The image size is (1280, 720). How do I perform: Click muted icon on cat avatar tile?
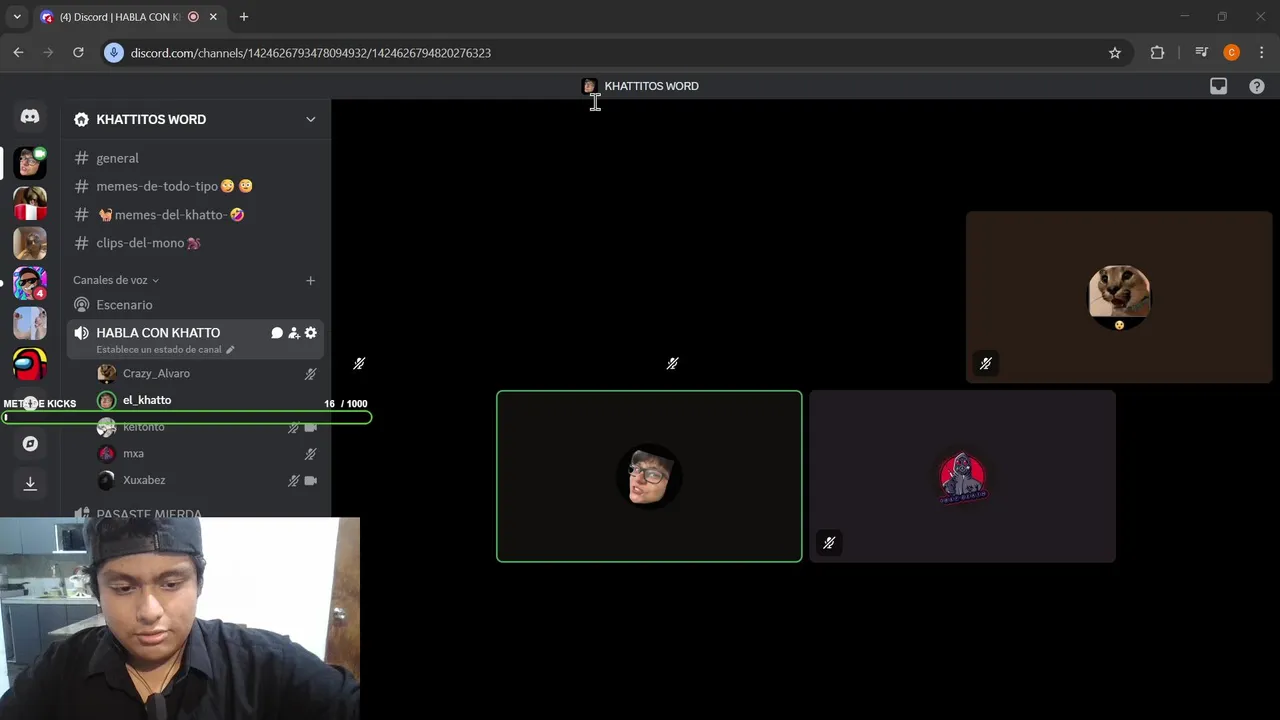pos(985,364)
